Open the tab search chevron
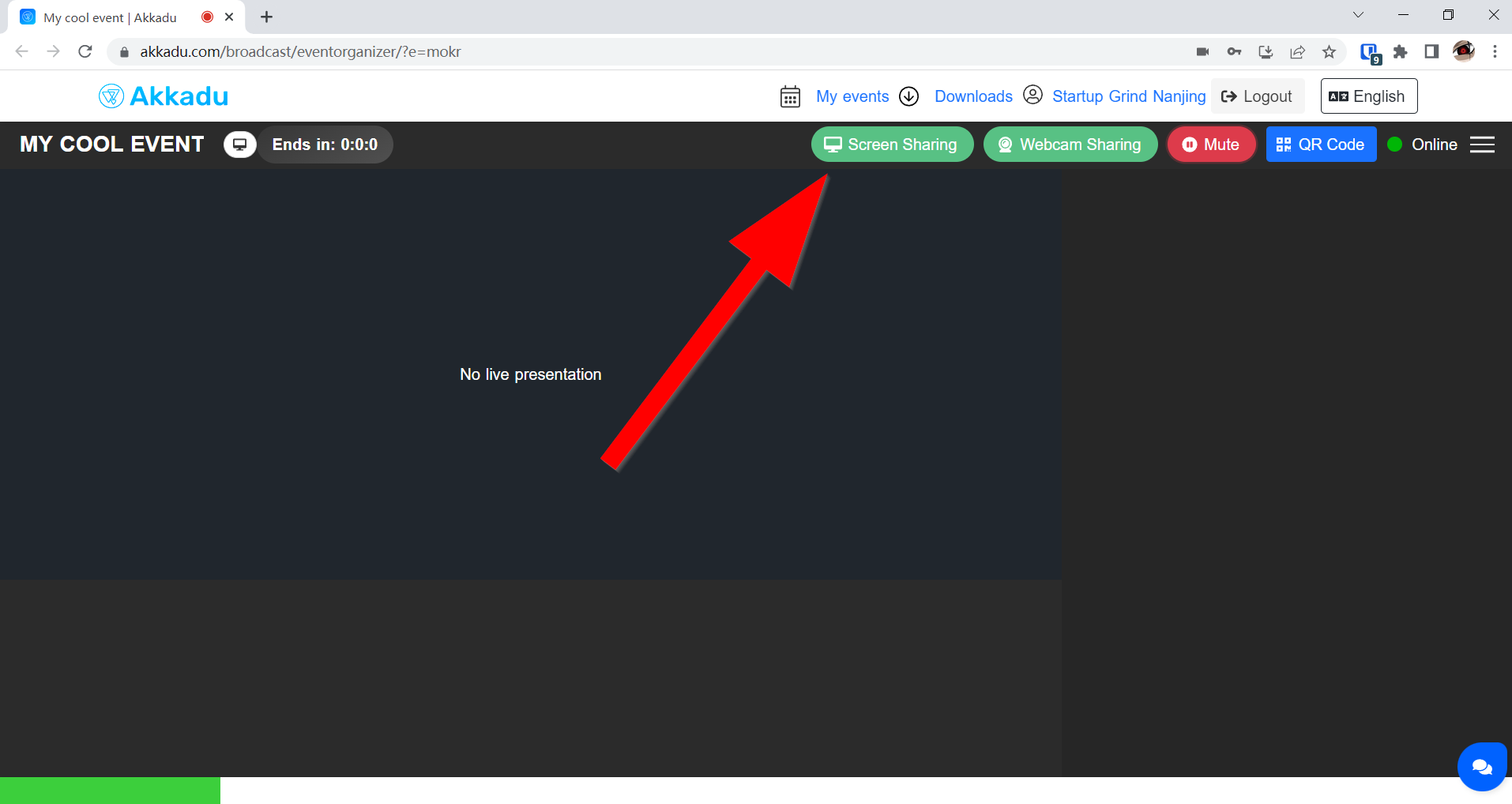1512x804 pixels. [1358, 15]
